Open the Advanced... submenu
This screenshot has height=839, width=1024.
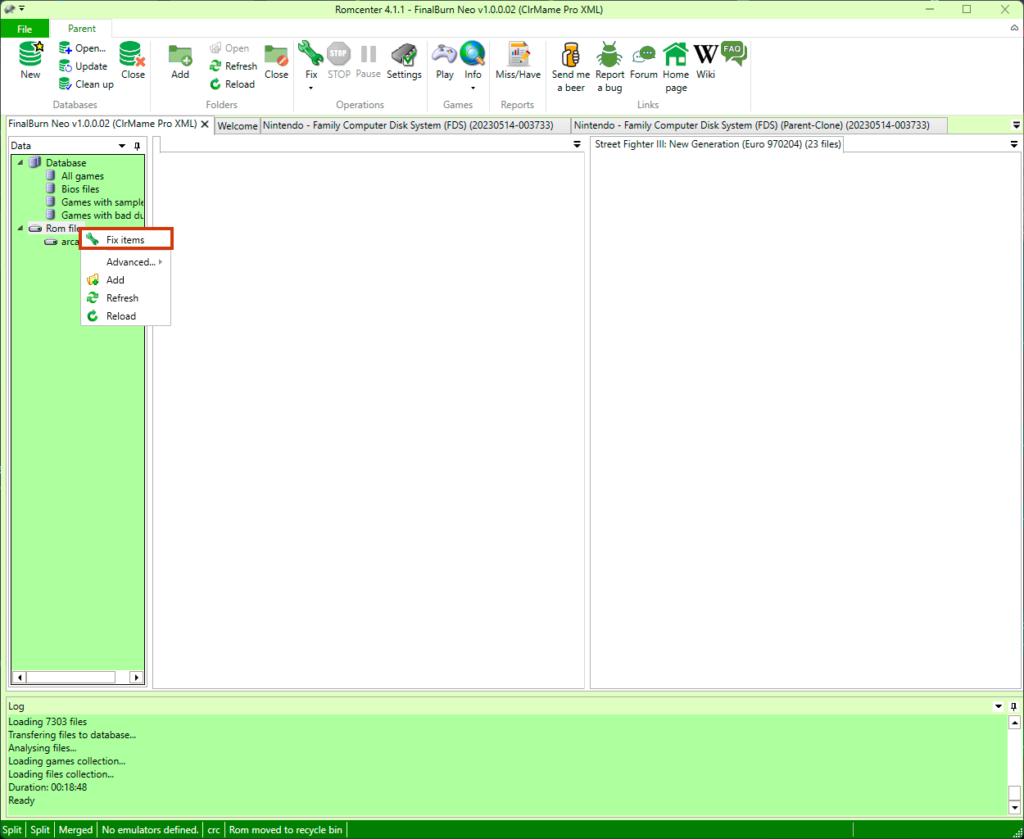(126, 262)
